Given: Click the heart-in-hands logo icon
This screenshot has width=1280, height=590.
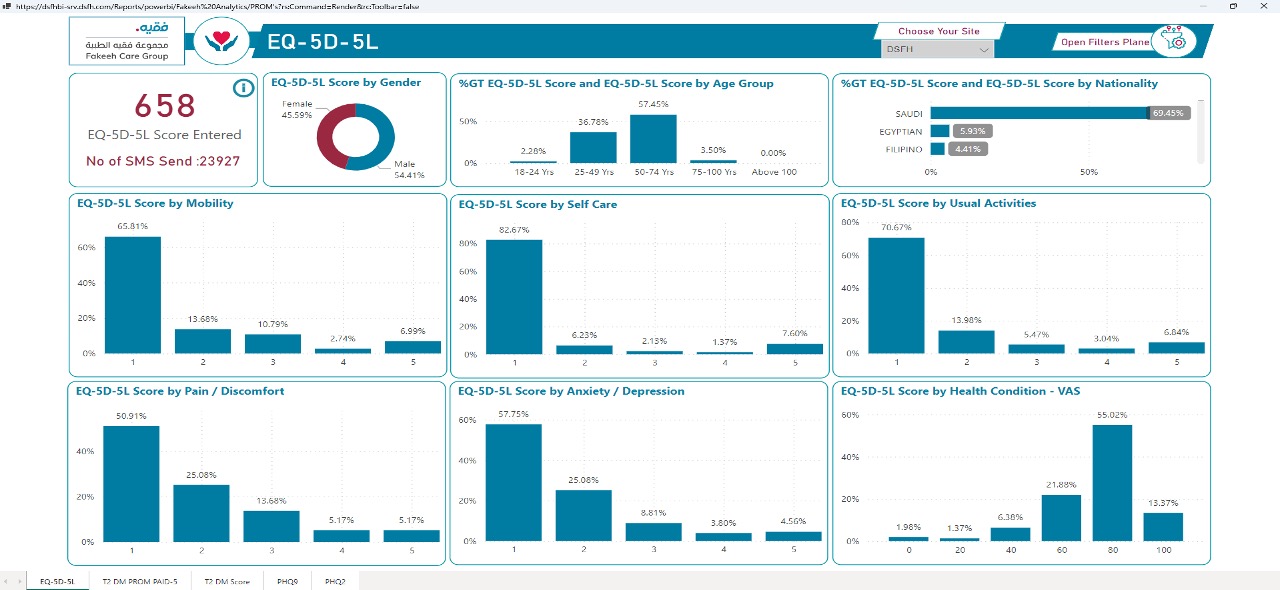Looking at the screenshot, I should [220, 42].
